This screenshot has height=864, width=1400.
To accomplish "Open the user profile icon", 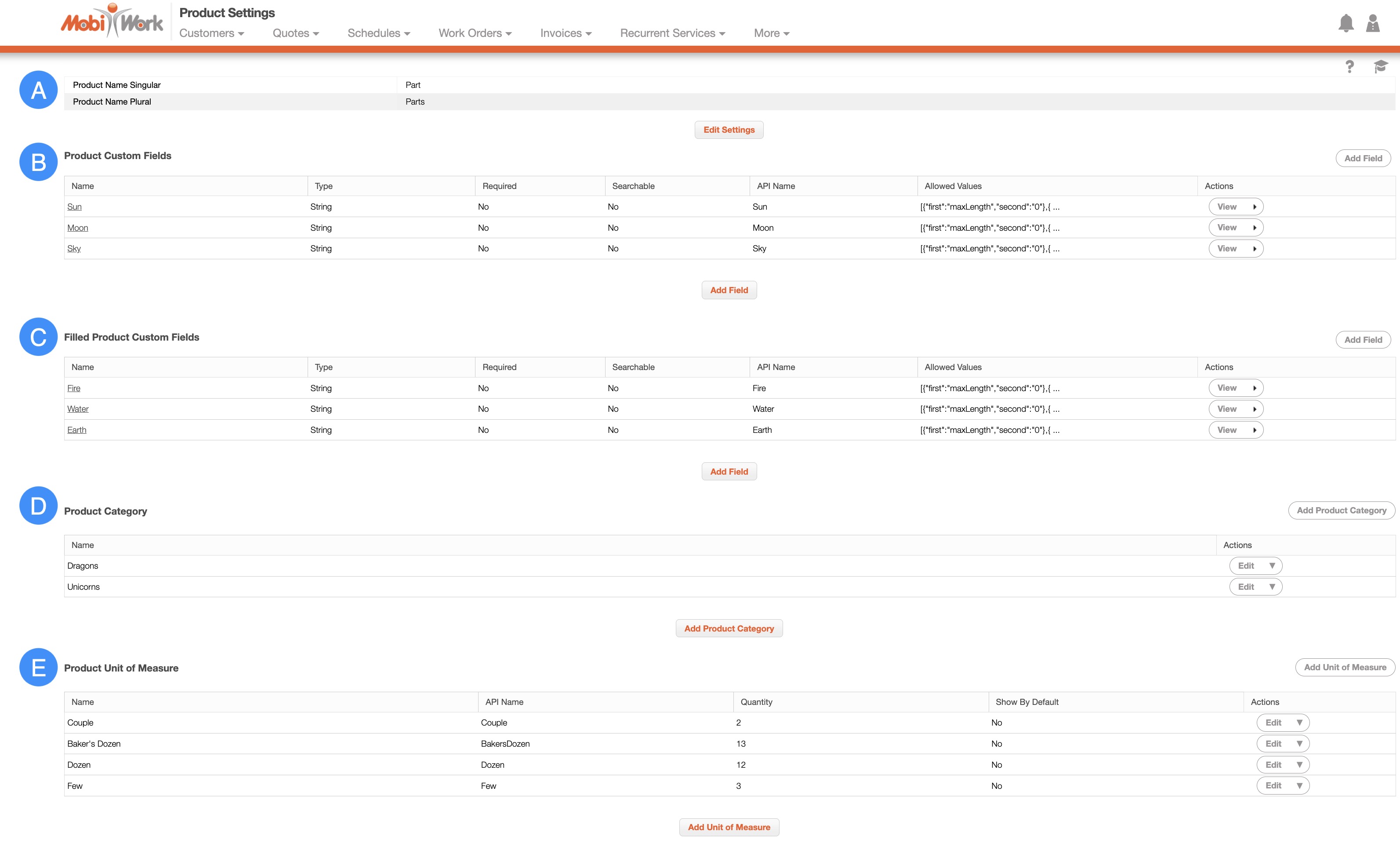I will [1373, 23].
